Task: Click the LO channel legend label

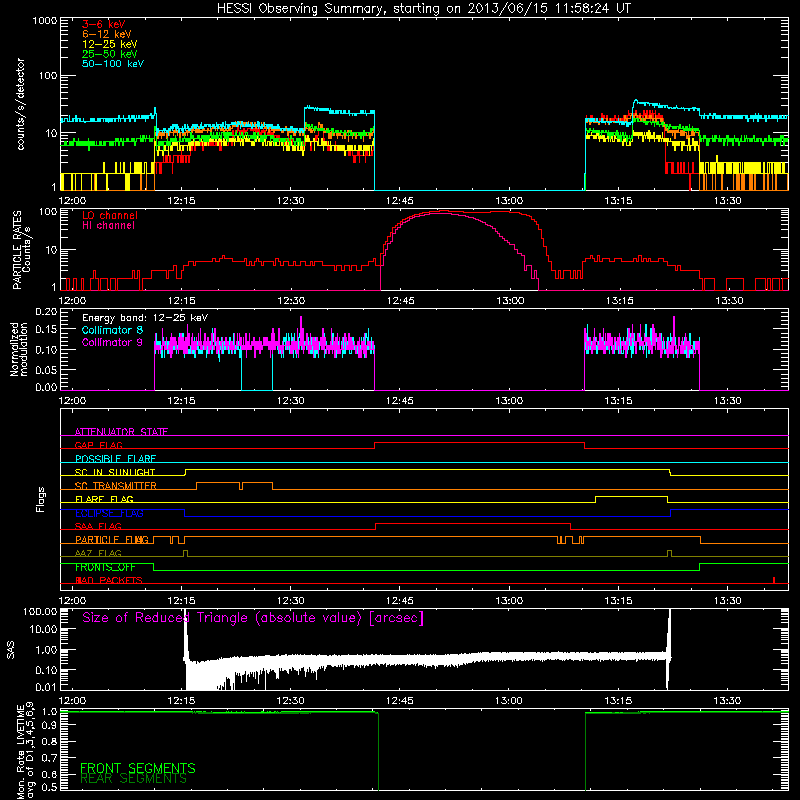Action: (110, 215)
